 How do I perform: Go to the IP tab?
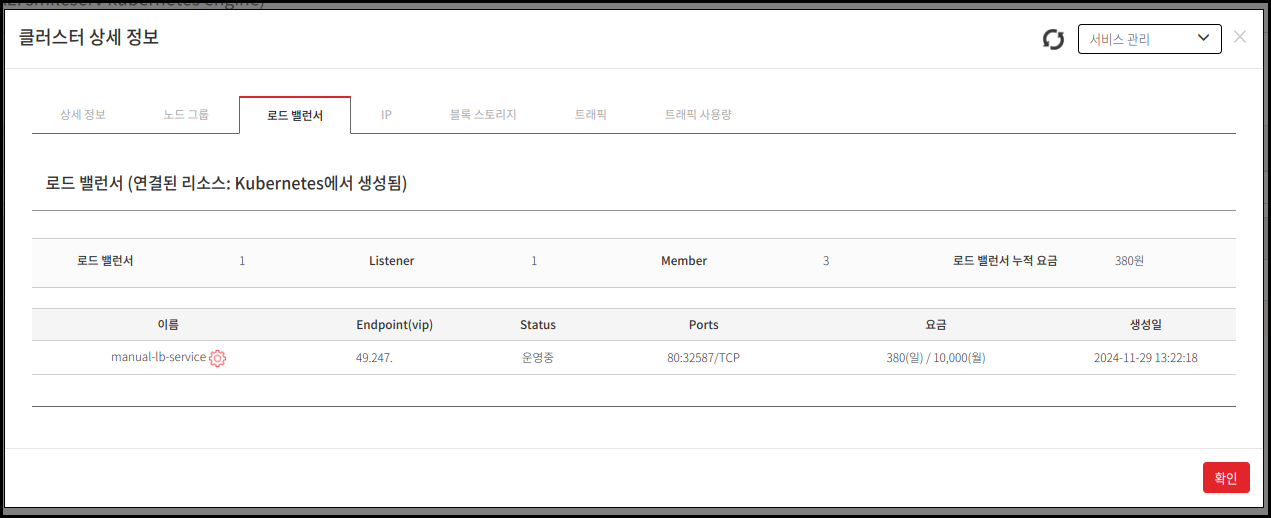[x=386, y=115]
